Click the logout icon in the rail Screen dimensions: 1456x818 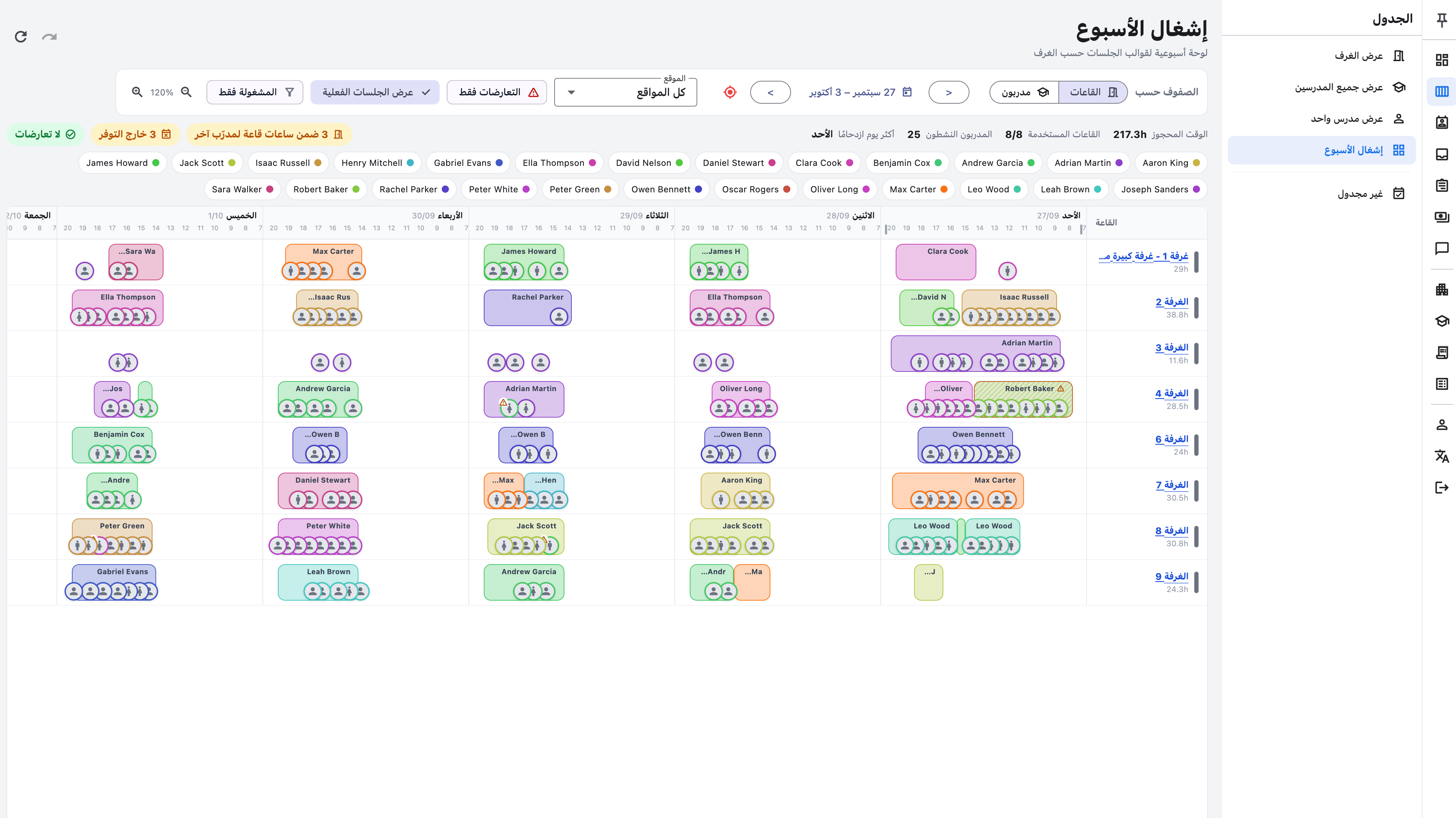(1442, 487)
